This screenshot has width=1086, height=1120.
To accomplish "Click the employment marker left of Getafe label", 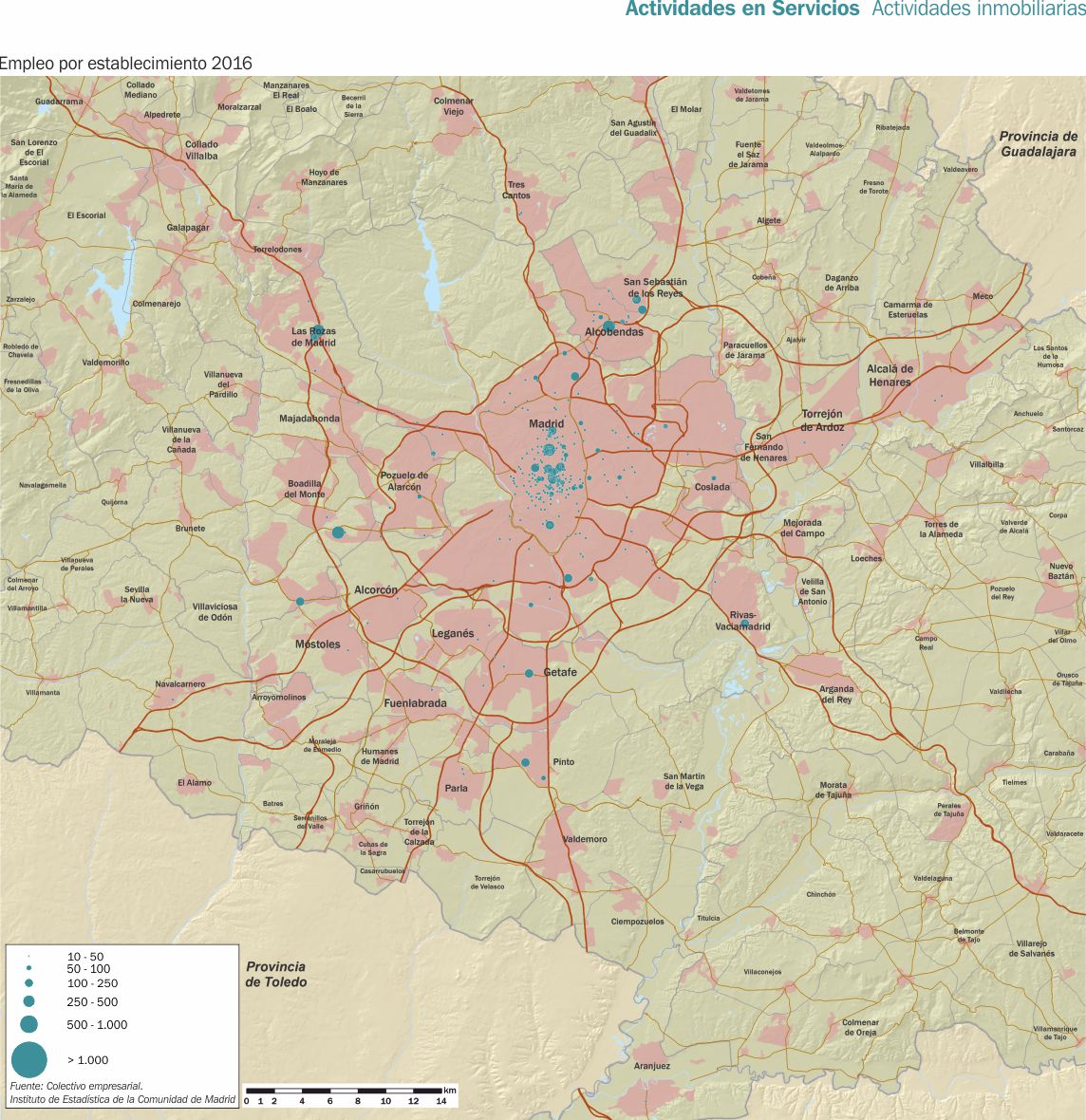I will [529, 673].
